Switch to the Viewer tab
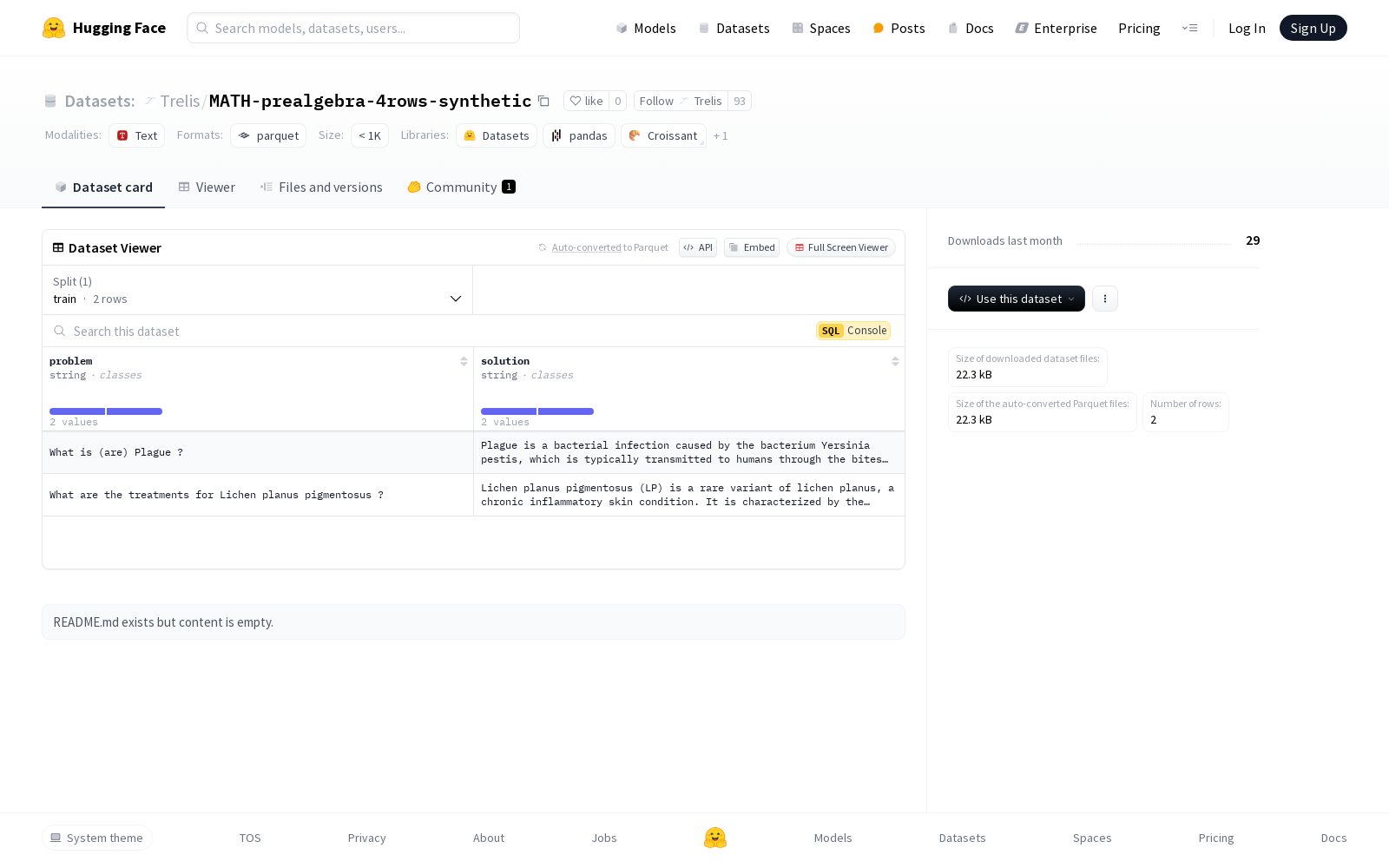The image size is (1389, 868). tap(207, 187)
